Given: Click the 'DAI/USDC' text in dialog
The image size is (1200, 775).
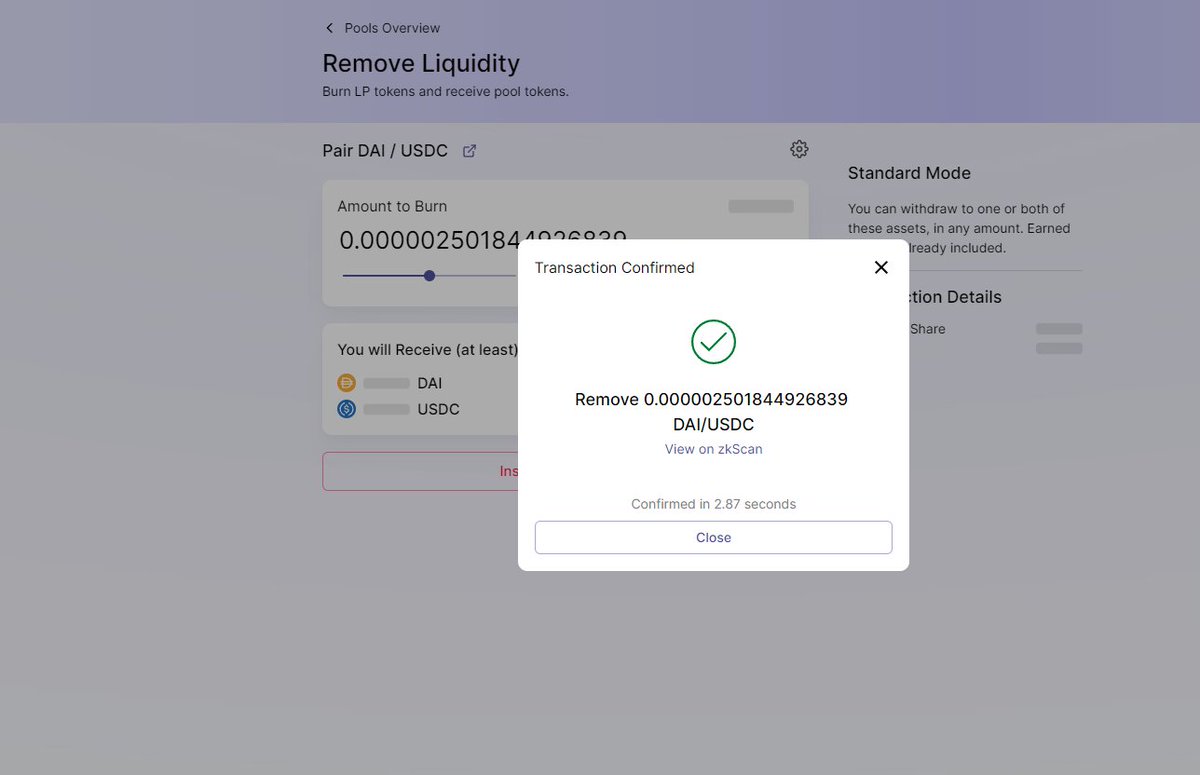Looking at the screenshot, I should point(713,425).
